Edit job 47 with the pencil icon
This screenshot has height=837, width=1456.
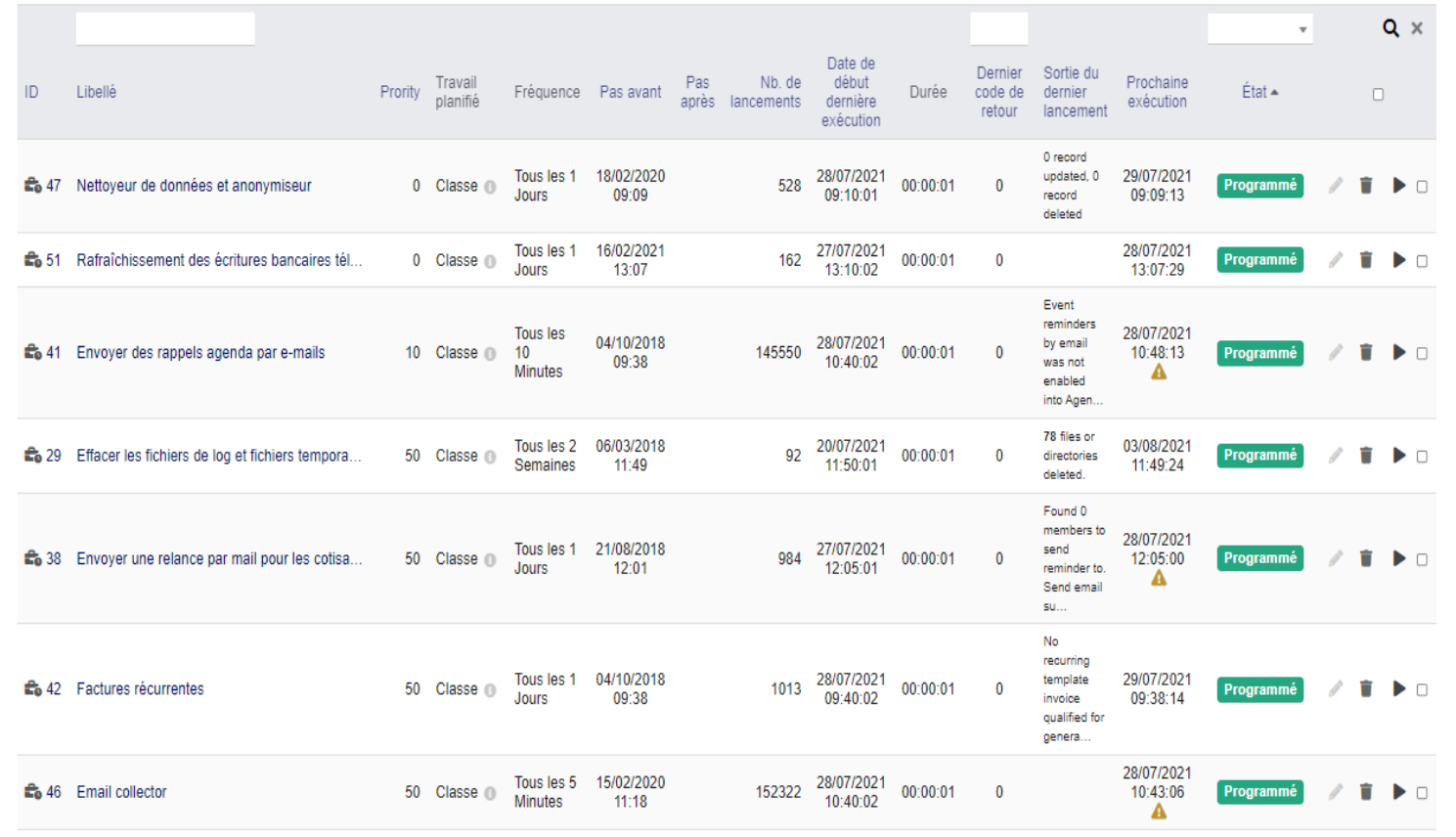click(x=1336, y=186)
